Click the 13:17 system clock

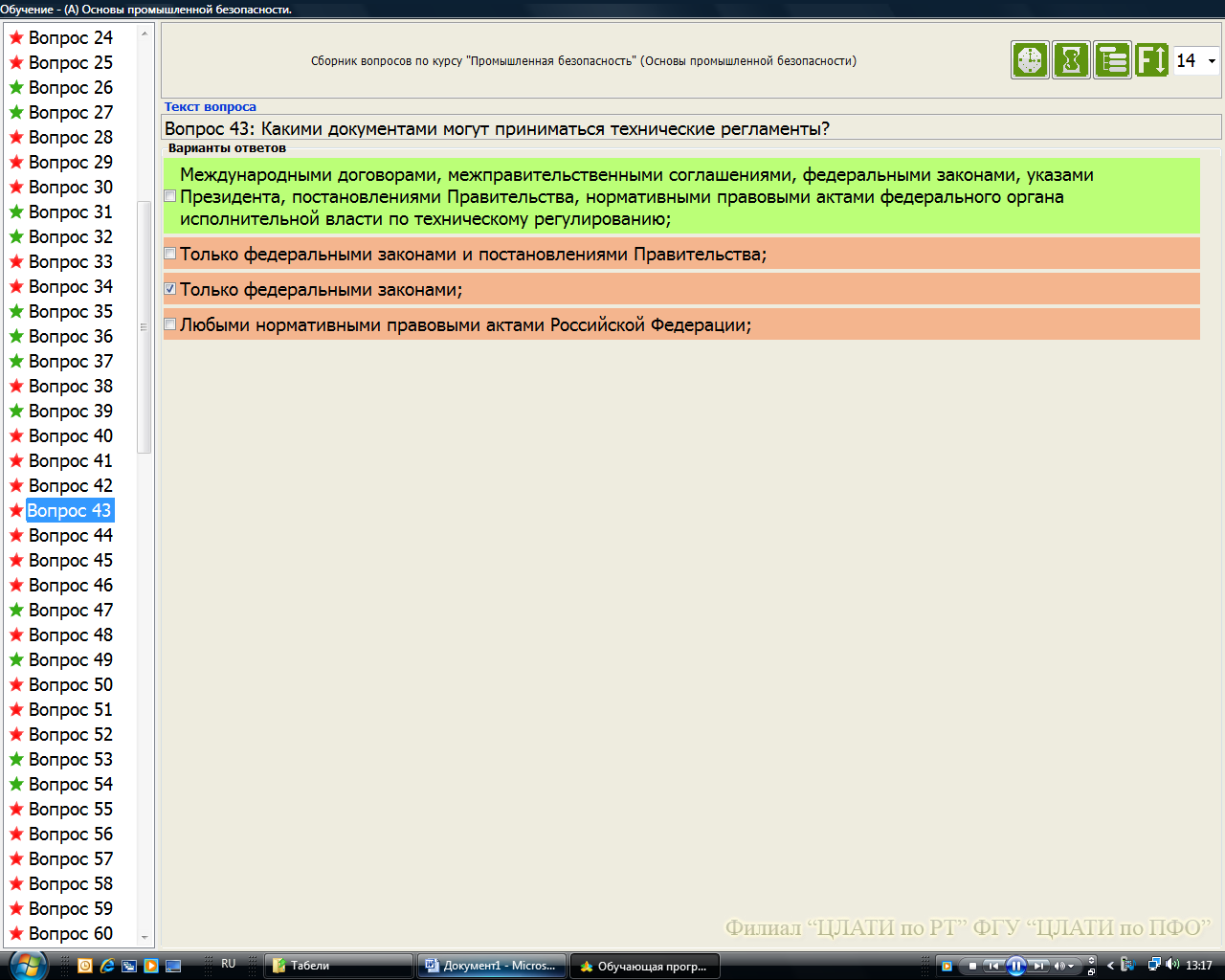click(1199, 966)
